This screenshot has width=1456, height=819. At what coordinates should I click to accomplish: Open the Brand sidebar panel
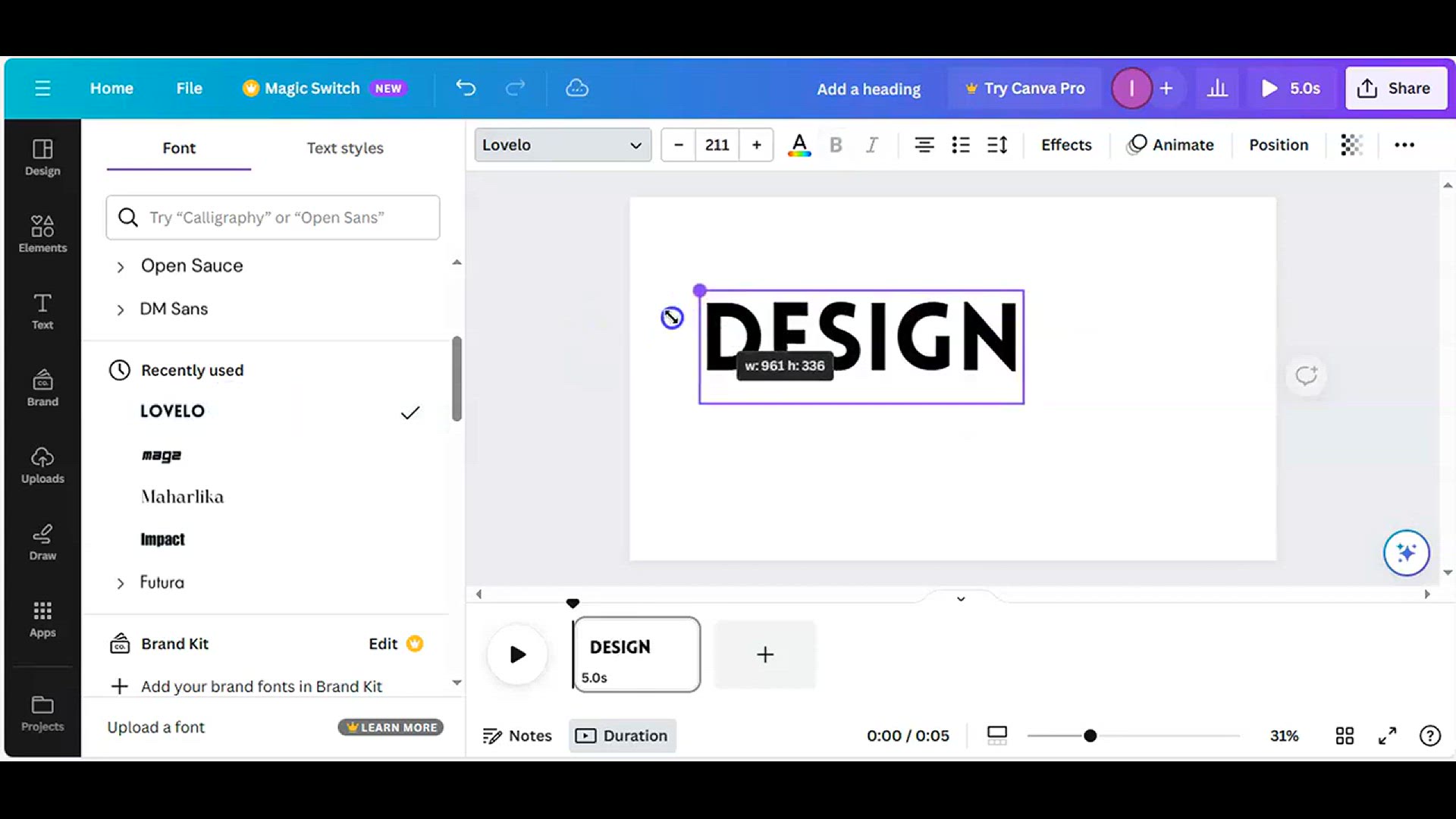click(42, 388)
